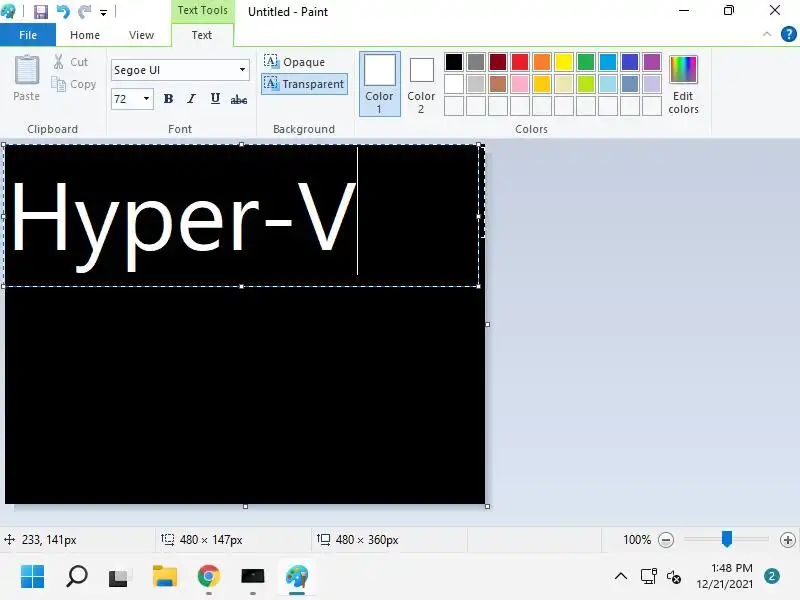This screenshot has width=800, height=600.
Task: Switch to the View ribbon tab
Action: (x=141, y=35)
